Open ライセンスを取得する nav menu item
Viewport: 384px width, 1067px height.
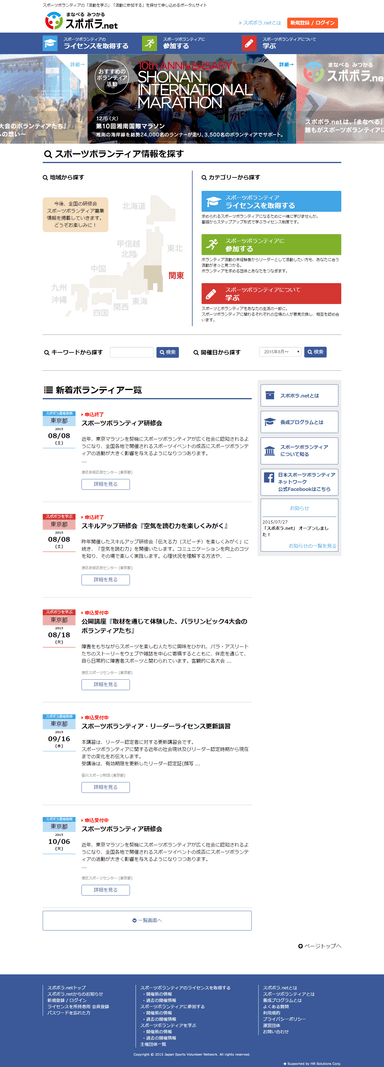pos(85,44)
